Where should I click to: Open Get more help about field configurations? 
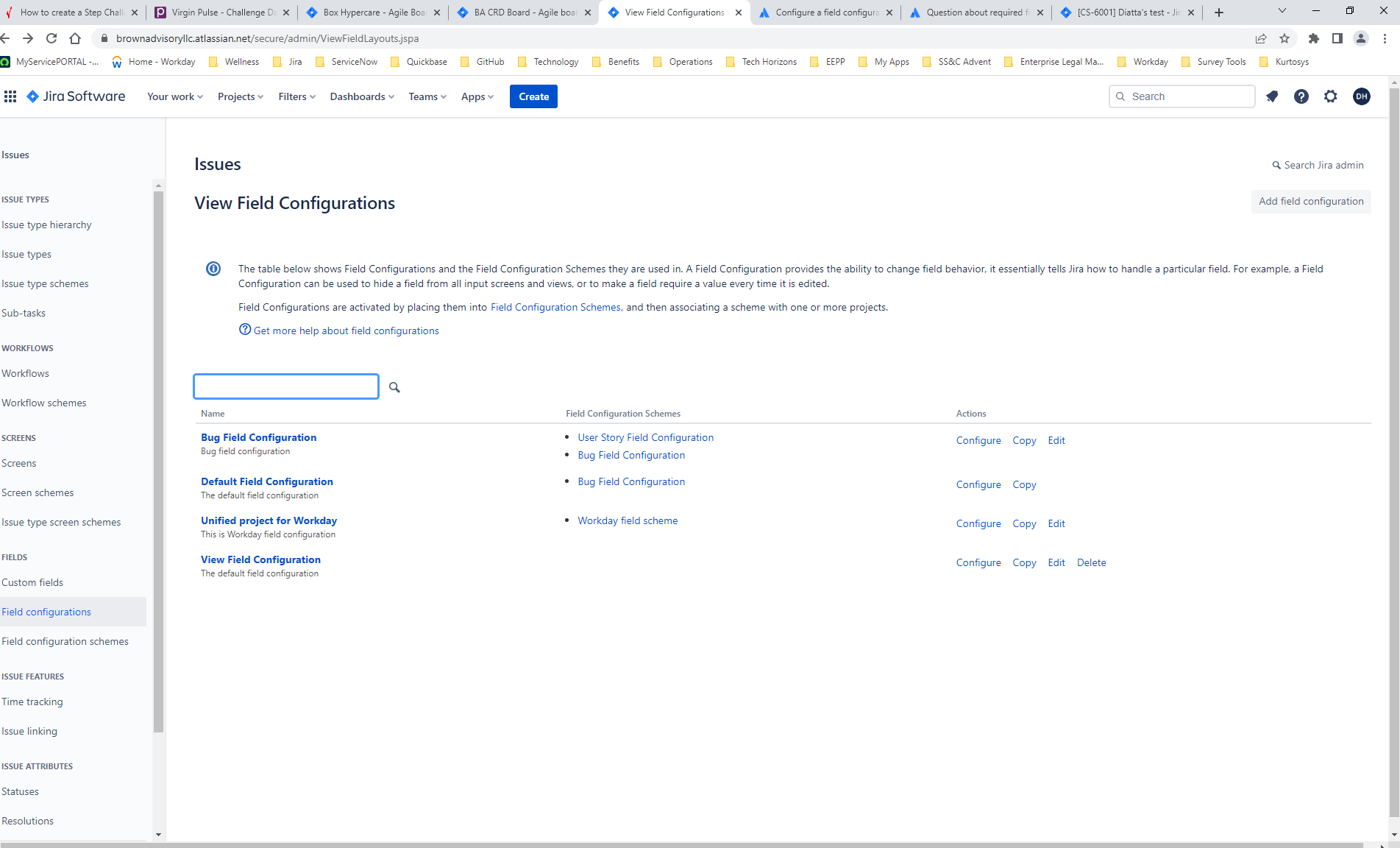346,331
